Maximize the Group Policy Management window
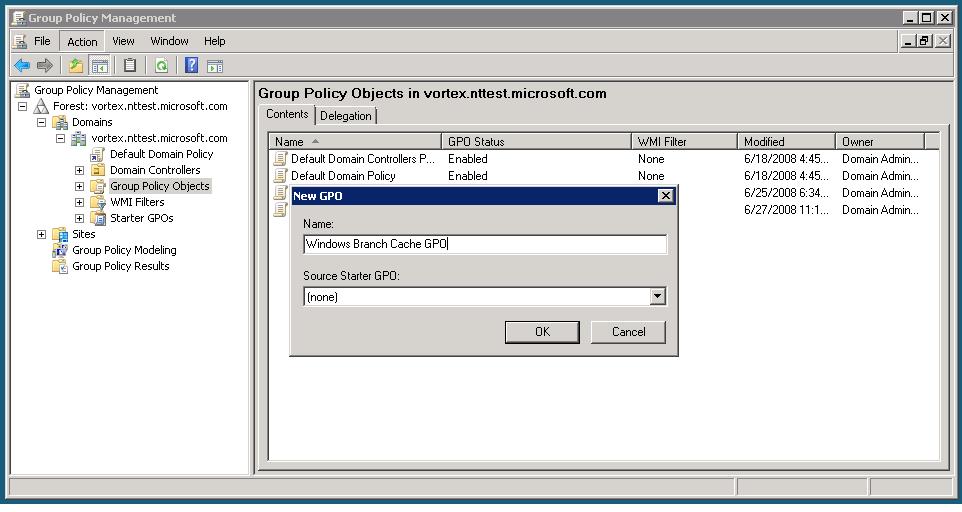 click(927, 18)
